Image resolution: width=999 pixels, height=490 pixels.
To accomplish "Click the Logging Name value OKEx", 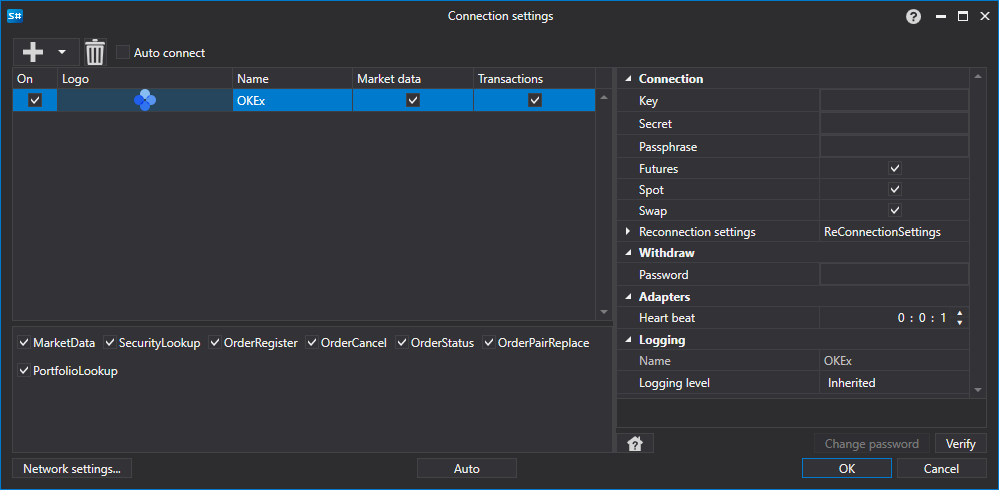I will [894, 361].
